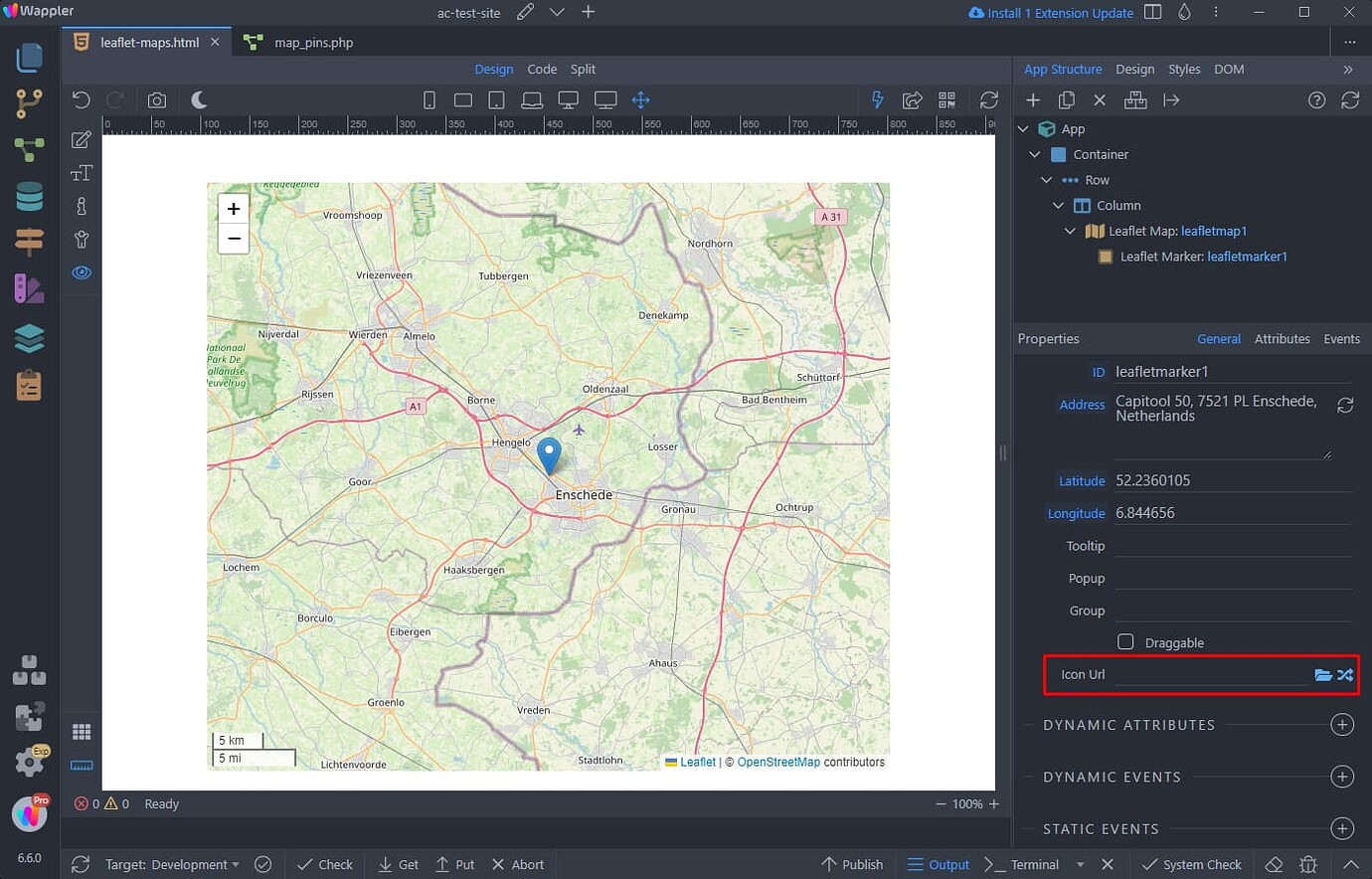Open the OpenStreetMap contributors link
Viewport: 1372px width, 879px height.
coord(778,762)
